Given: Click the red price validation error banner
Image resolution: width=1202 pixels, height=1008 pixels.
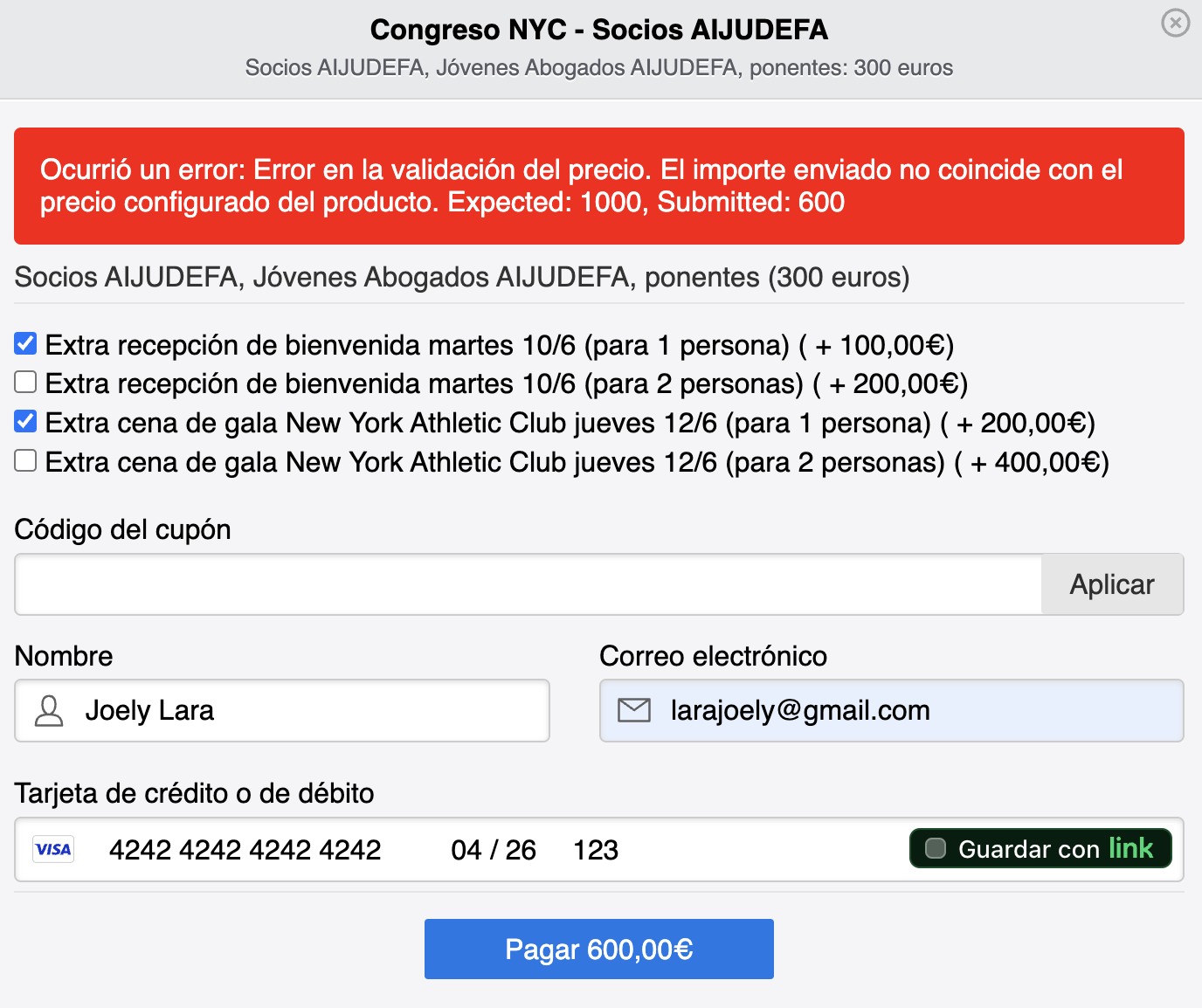Looking at the screenshot, I should pos(598,186).
